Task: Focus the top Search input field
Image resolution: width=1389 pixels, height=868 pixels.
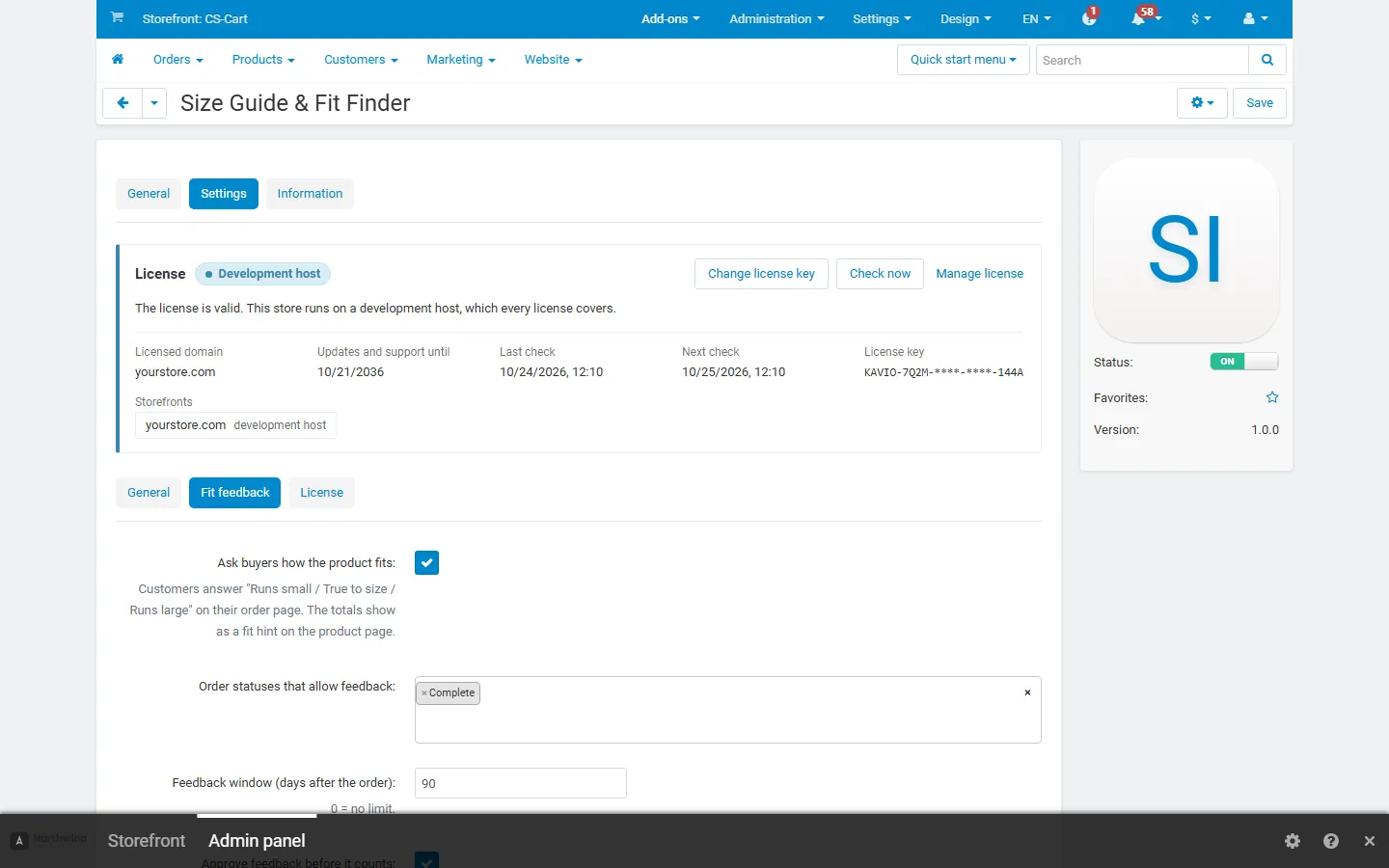Action: click(1142, 60)
